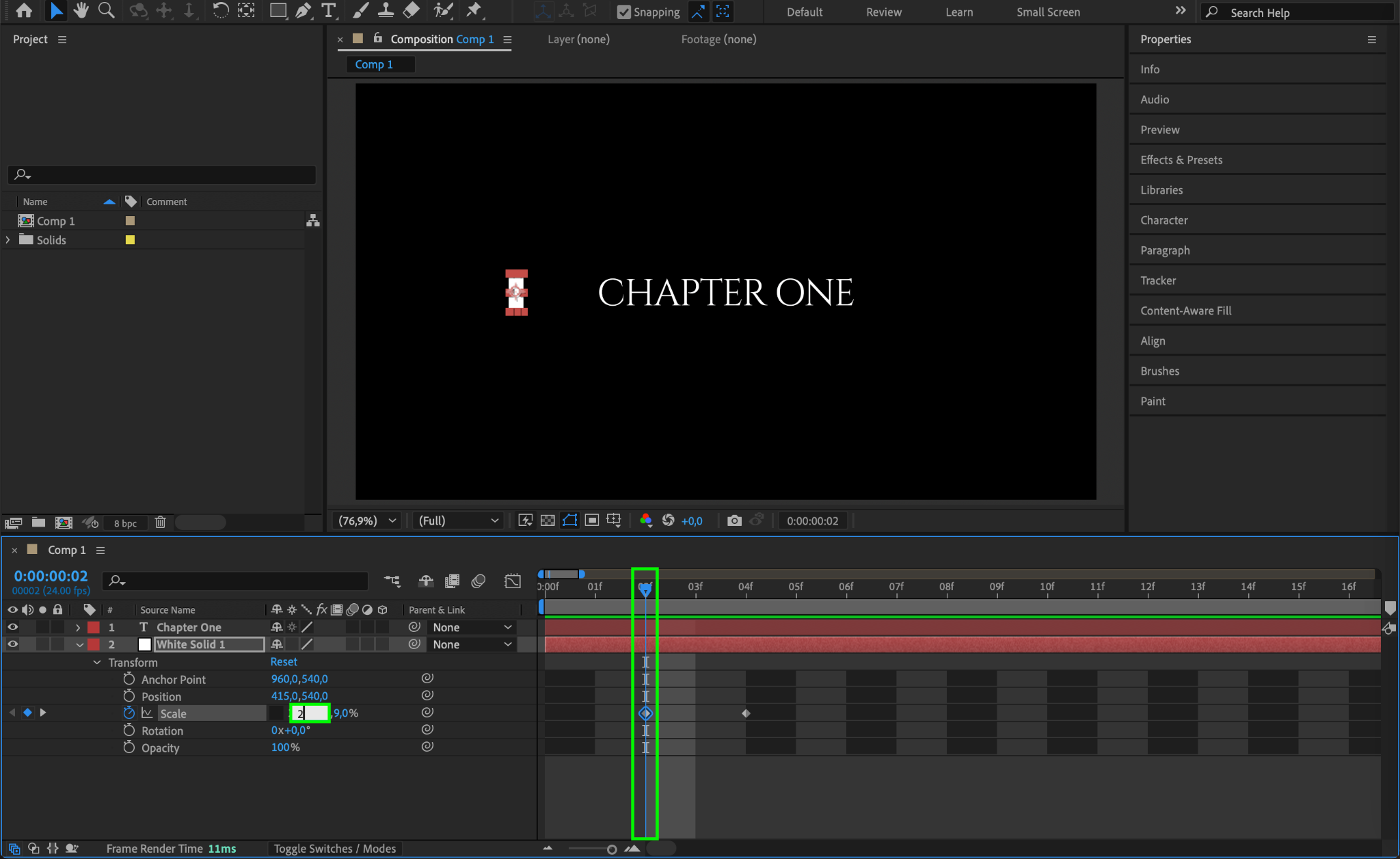Viewport: 1400px width, 859px height.
Task: Select the Puppet Pin tool
Action: 473,10
